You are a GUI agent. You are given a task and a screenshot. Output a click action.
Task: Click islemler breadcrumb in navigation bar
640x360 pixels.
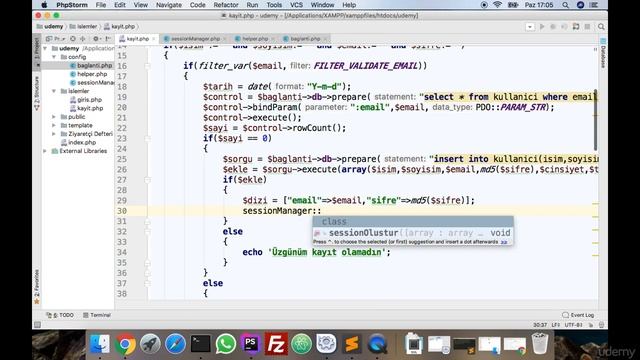(83, 27)
